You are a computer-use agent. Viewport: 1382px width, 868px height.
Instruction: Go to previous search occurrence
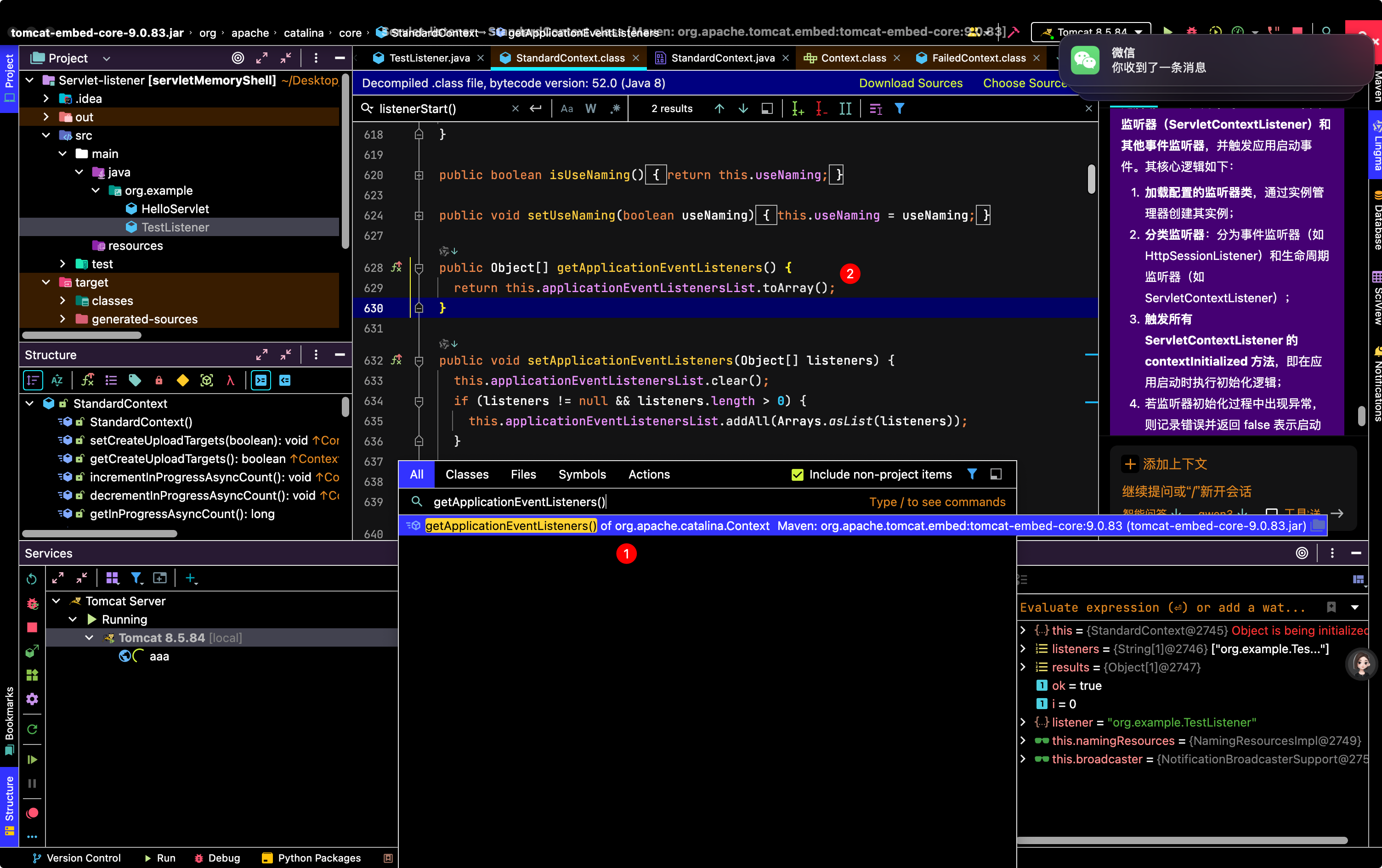719,108
